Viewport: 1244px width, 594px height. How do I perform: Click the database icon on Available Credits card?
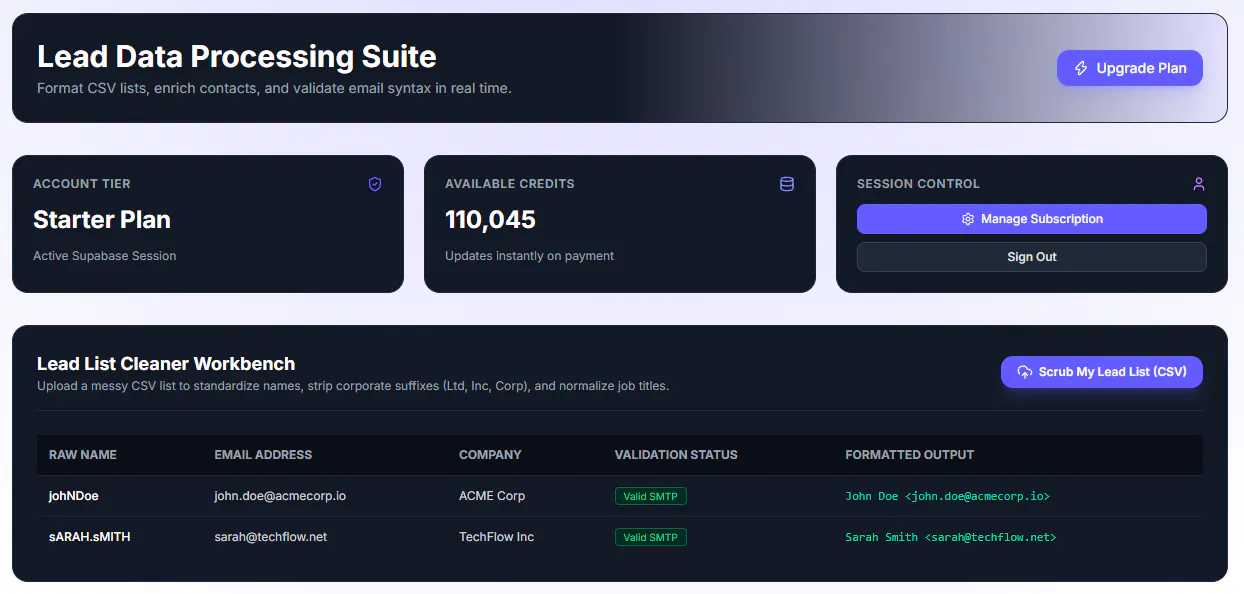[x=787, y=184]
